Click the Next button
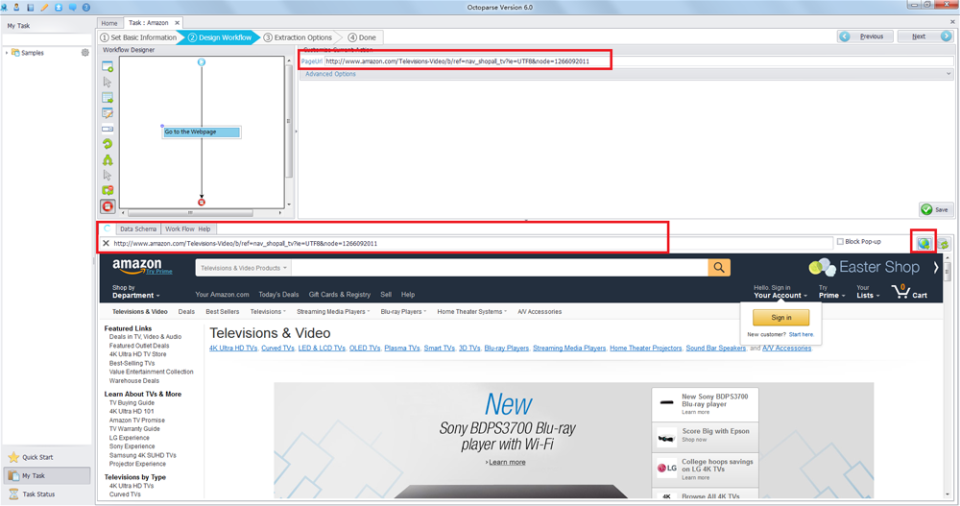The image size is (960, 506). (924, 37)
